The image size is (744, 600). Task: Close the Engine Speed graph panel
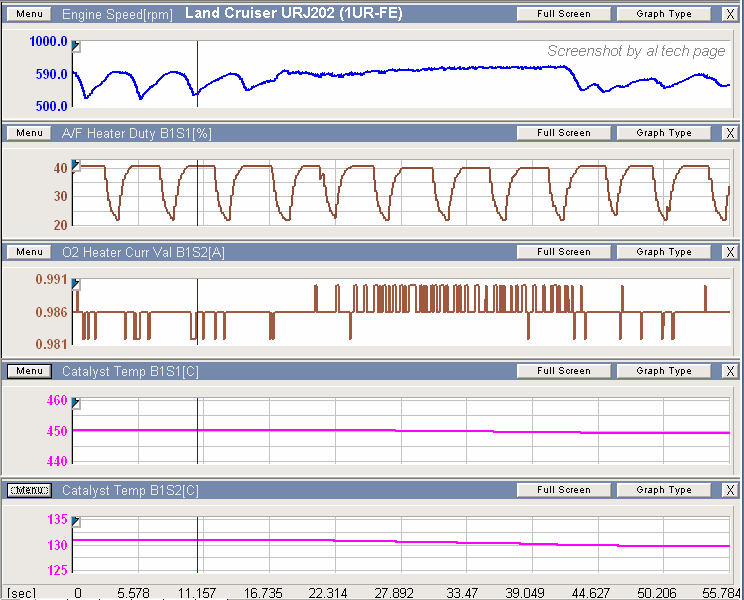tap(729, 14)
